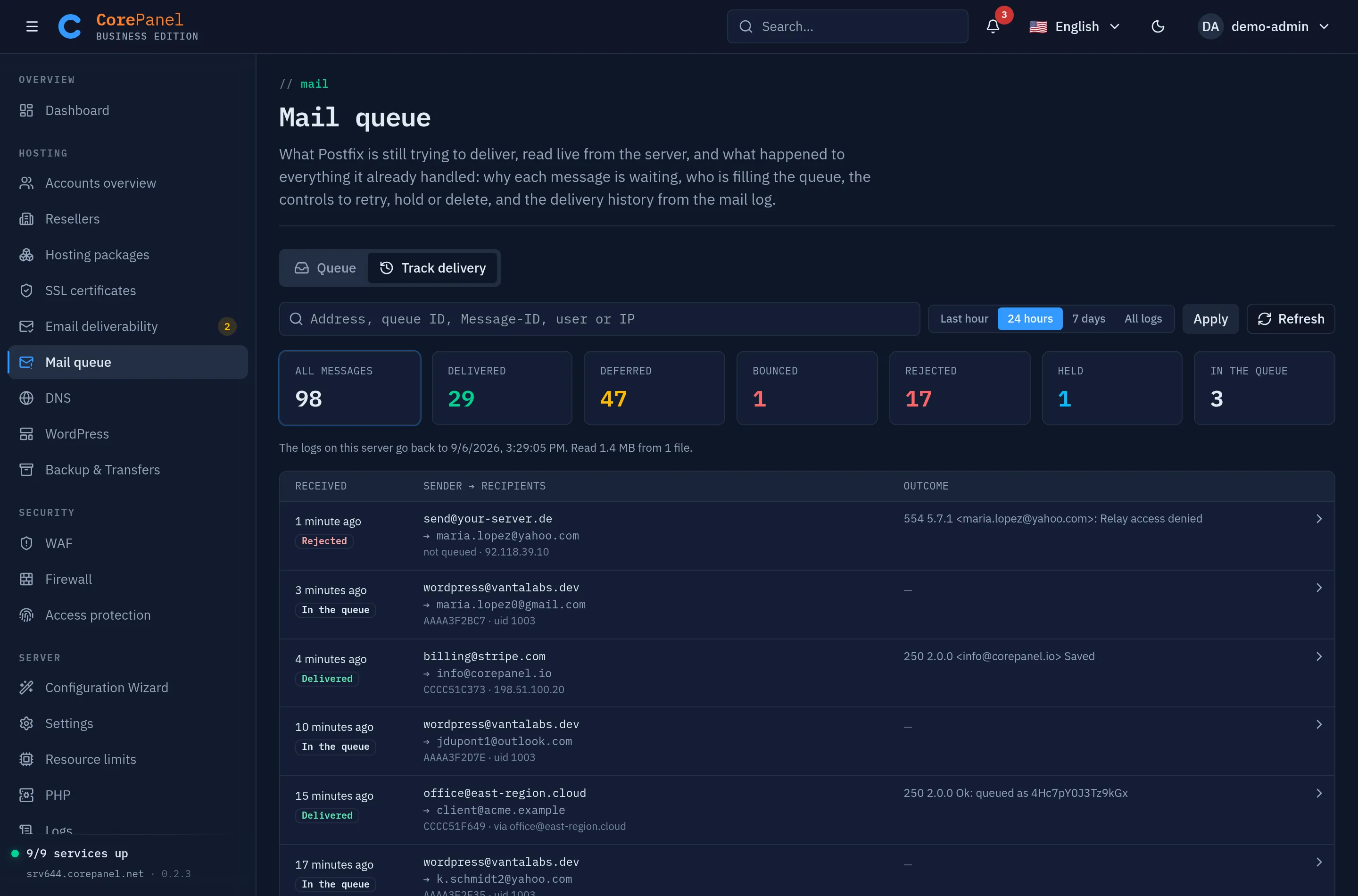Filter by Rejected messages card
Screen dimensions: 1358x896
pyautogui.click(x=959, y=388)
